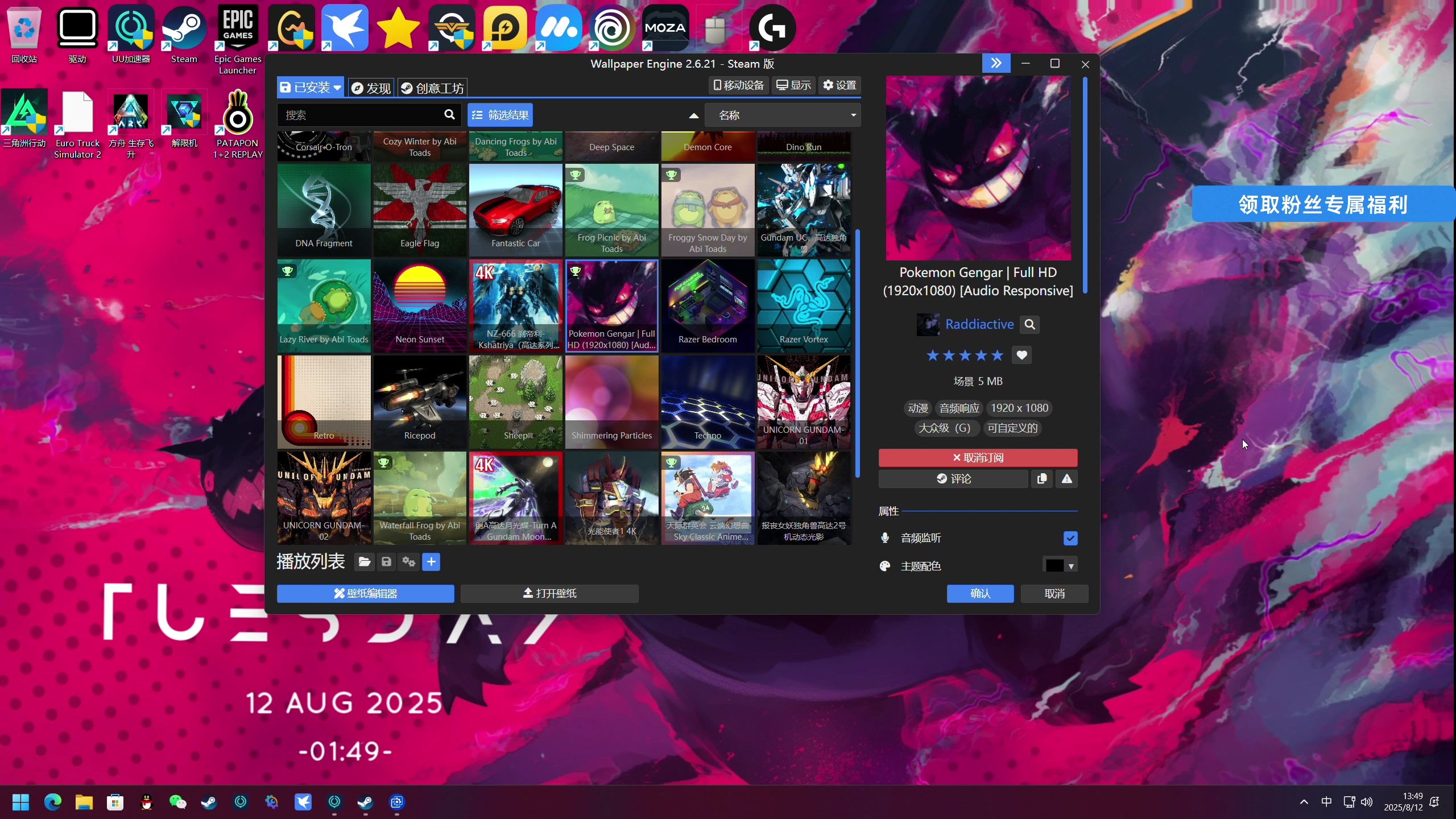Open the 主题配色 color dropdown

(x=1061, y=565)
